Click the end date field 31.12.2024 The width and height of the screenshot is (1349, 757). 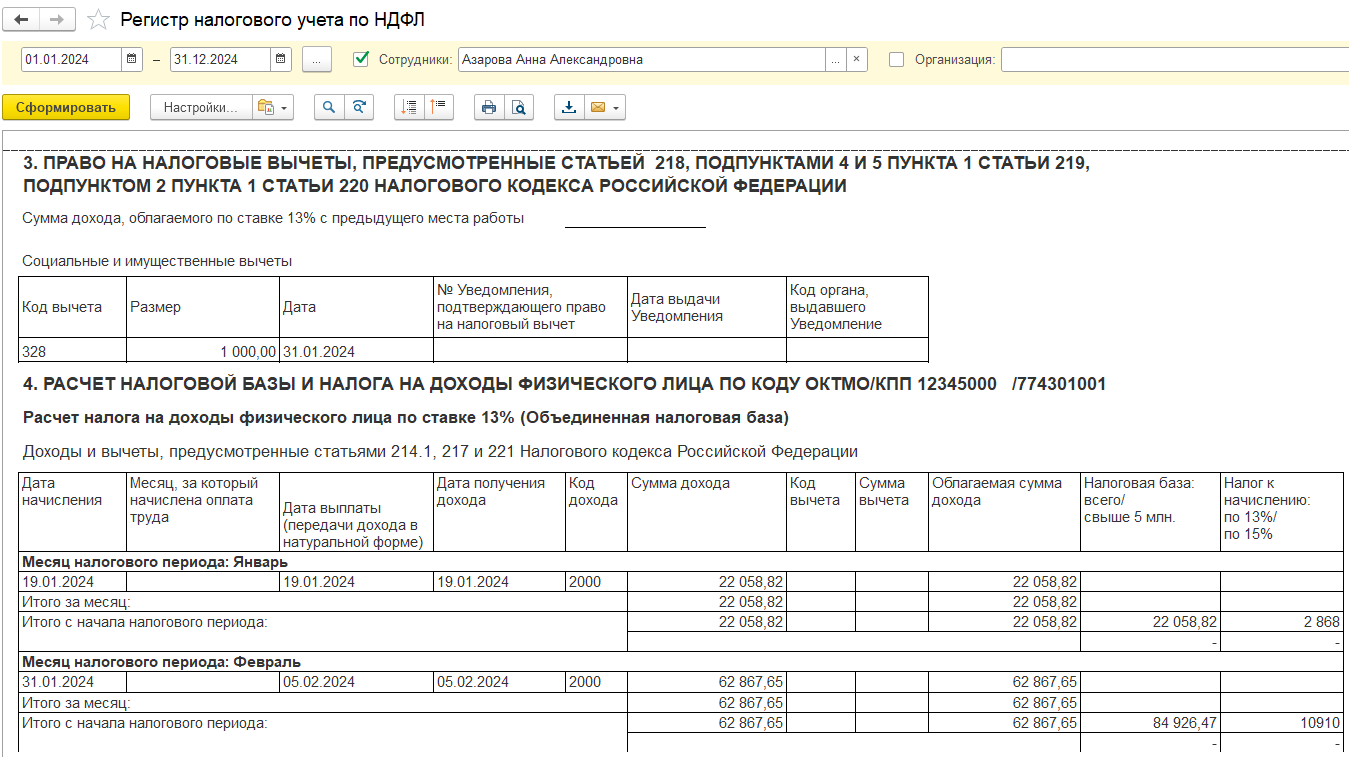point(220,60)
